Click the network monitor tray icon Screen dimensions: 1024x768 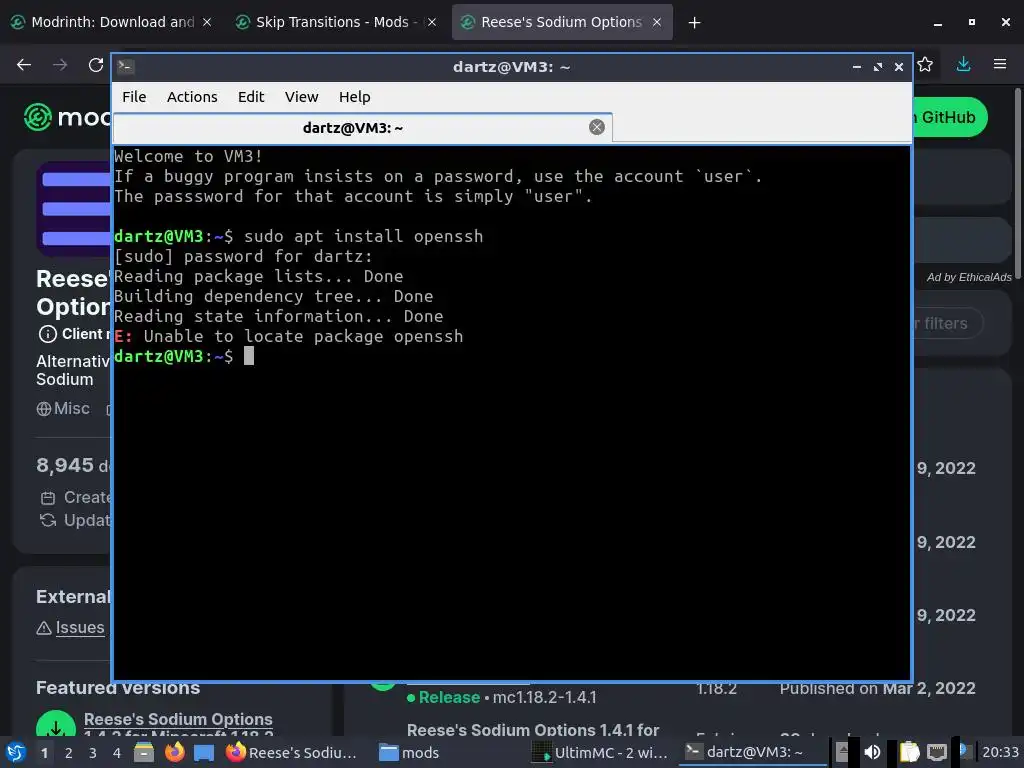(x=937, y=752)
